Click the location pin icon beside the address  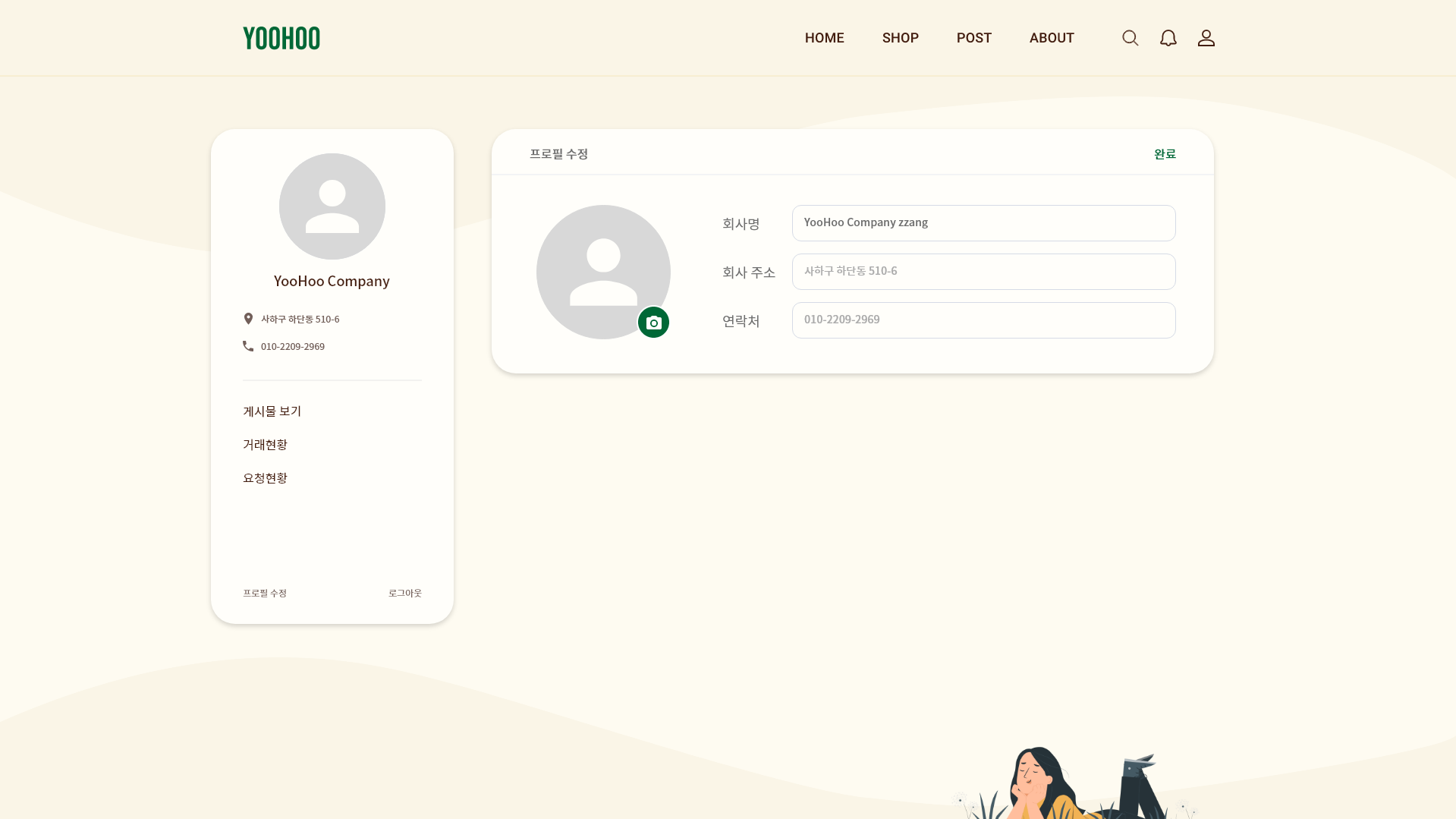click(x=248, y=318)
